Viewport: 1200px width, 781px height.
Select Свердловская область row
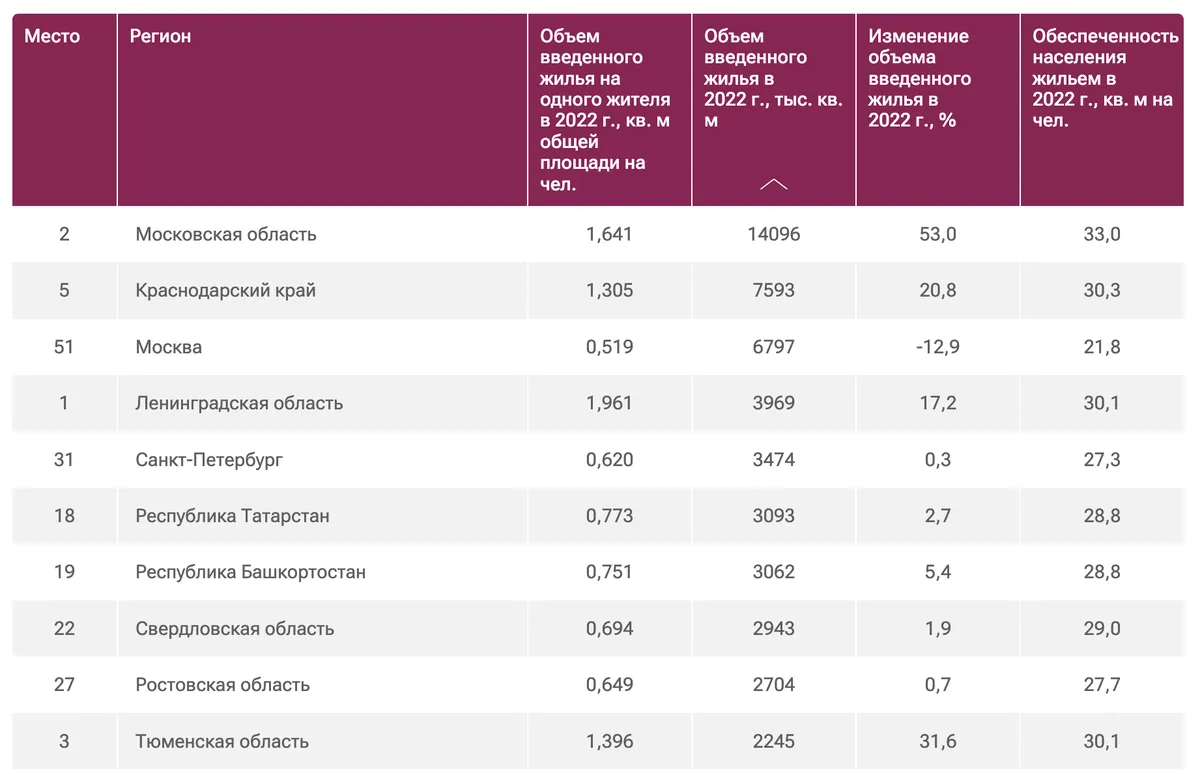click(600, 629)
